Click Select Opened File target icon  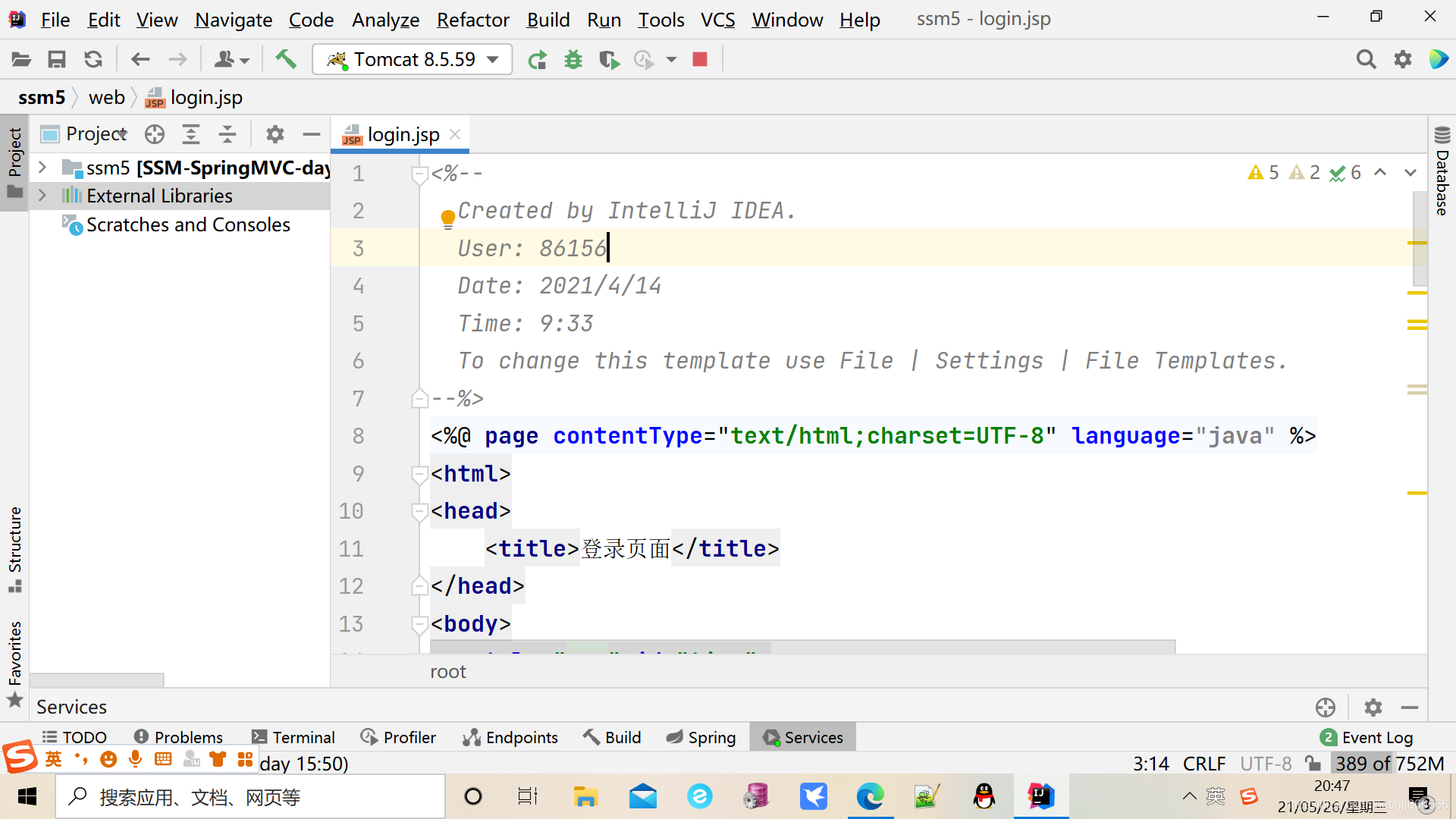click(155, 134)
